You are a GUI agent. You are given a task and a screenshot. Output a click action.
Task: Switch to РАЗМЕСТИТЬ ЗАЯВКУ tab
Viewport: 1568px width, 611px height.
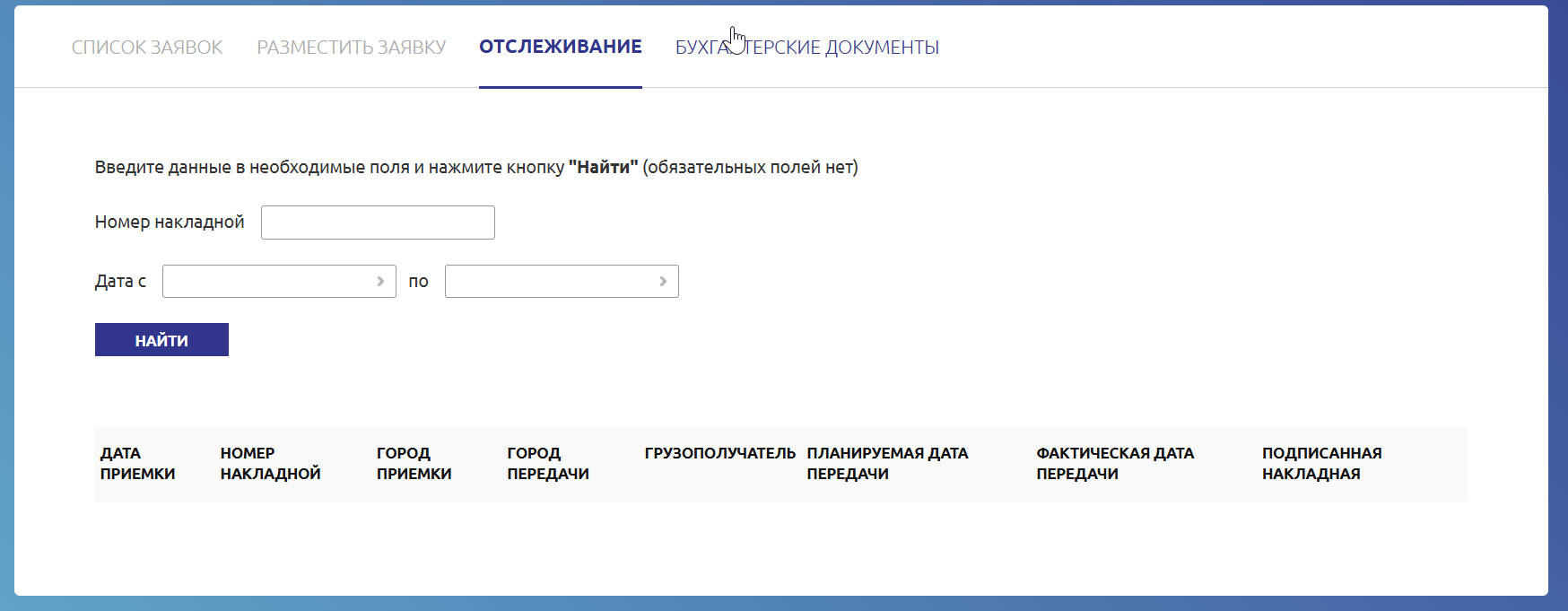pyautogui.click(x=352, y=47)
